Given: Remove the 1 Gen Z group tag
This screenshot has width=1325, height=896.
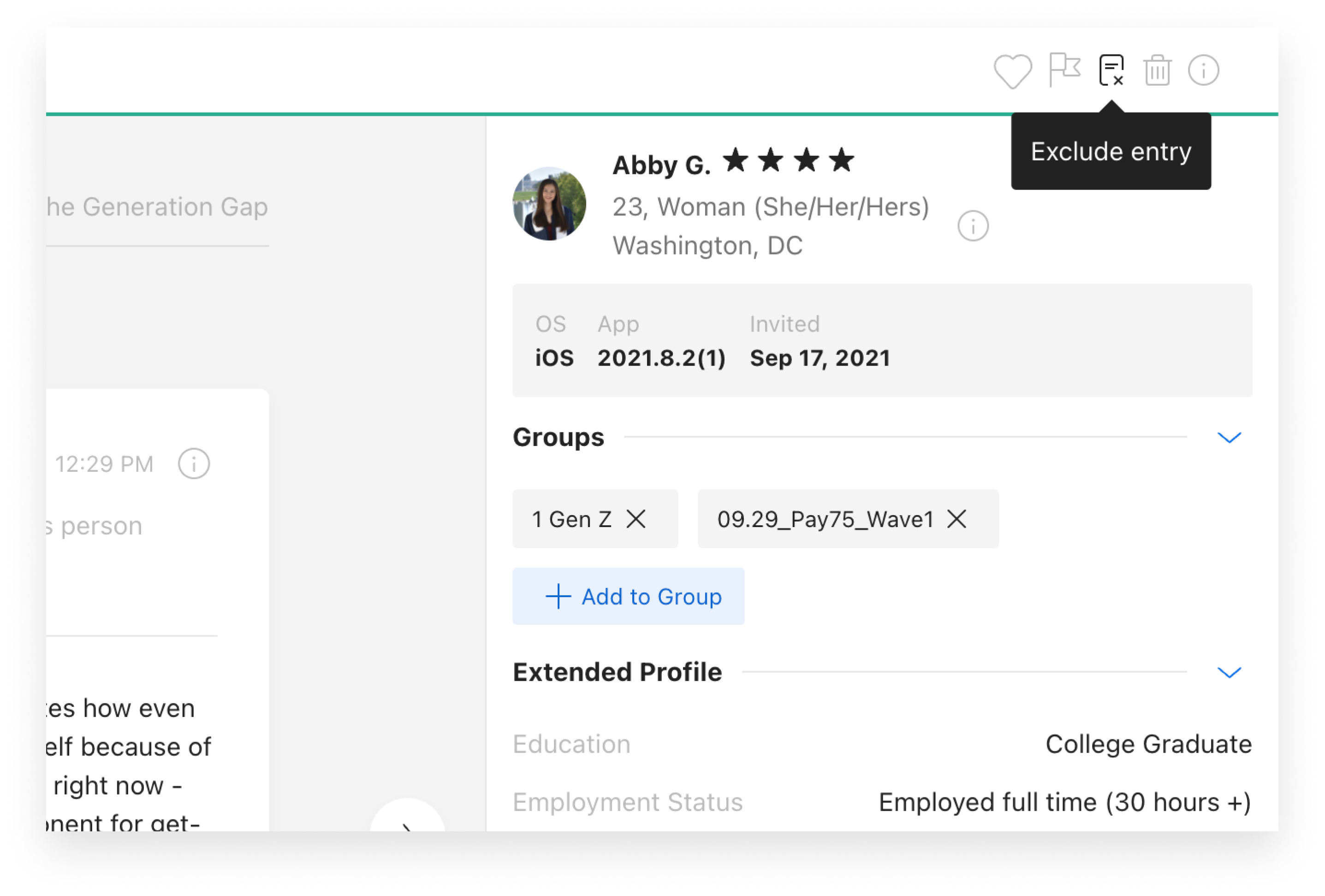Looking at the screenshot, I should coord(636,519).
